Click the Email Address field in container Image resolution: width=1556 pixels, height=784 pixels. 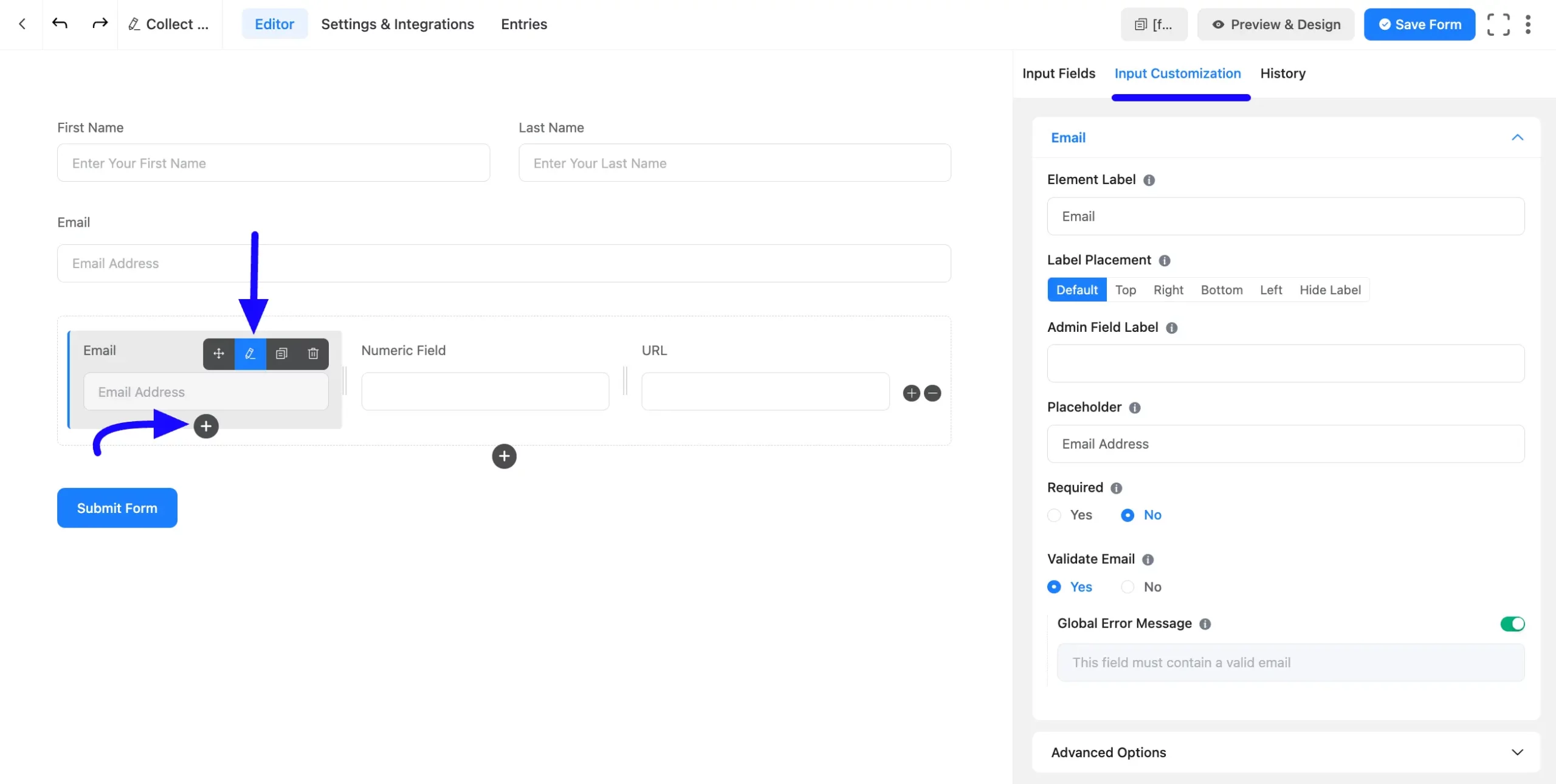[206, 392]
